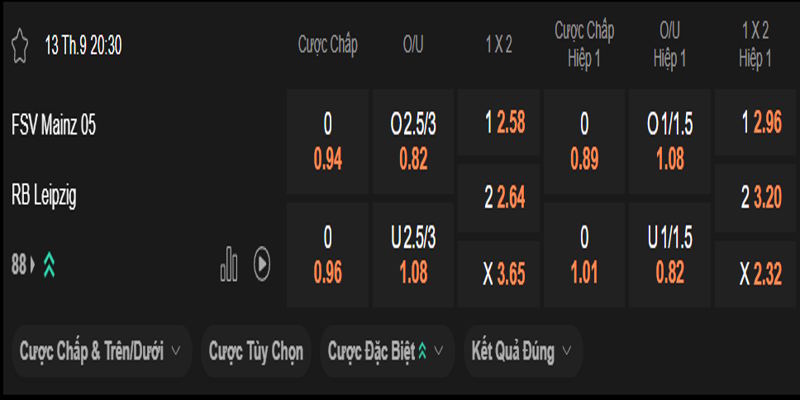
Task: Open the Kết Quả Đúng dropdown
Action: 523,351
